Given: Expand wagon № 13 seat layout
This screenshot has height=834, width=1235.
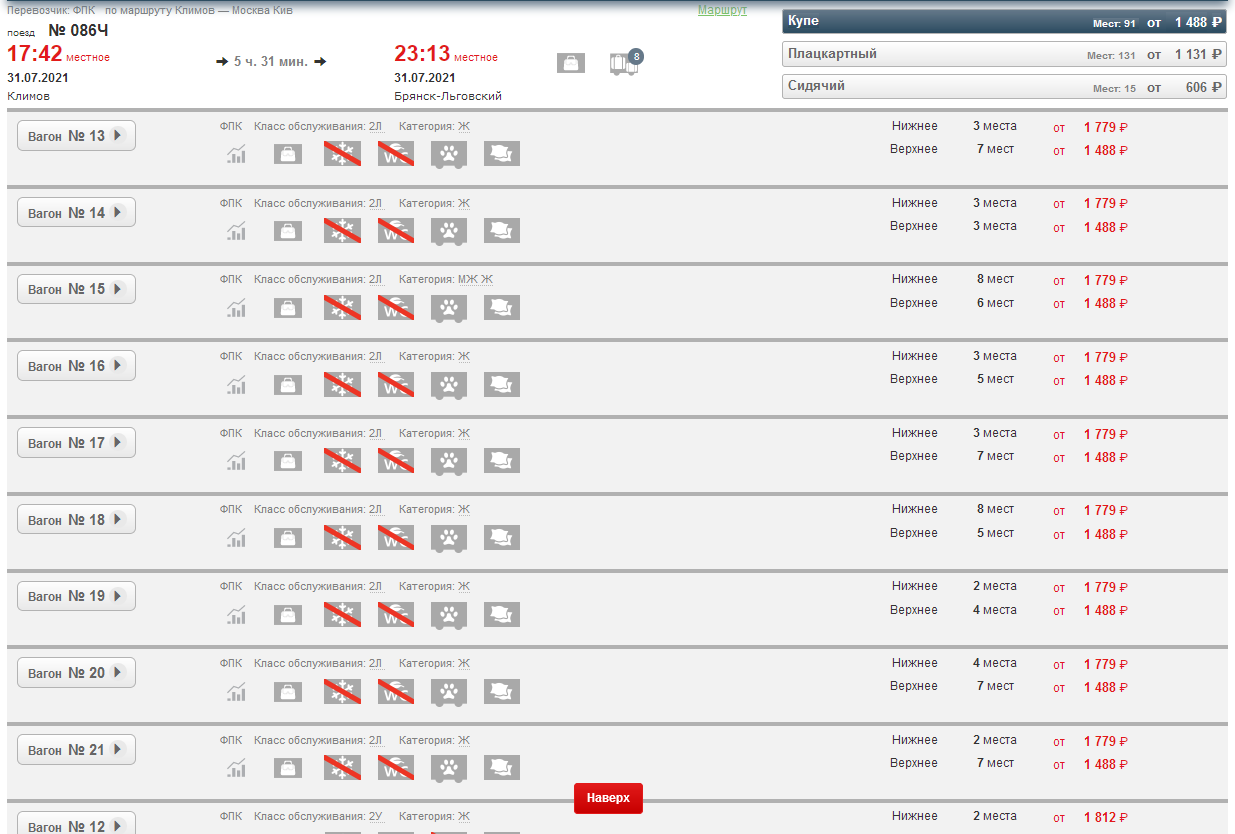Looking at the screenshot, I should coord(76,136).
